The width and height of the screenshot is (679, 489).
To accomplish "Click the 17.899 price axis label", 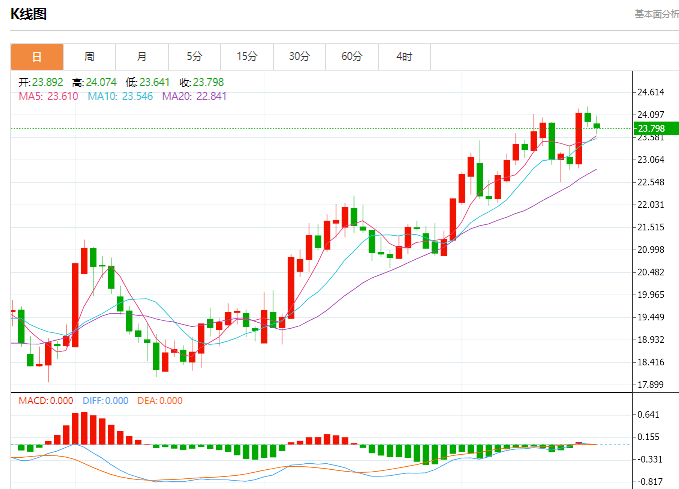I will coord(650,384).
